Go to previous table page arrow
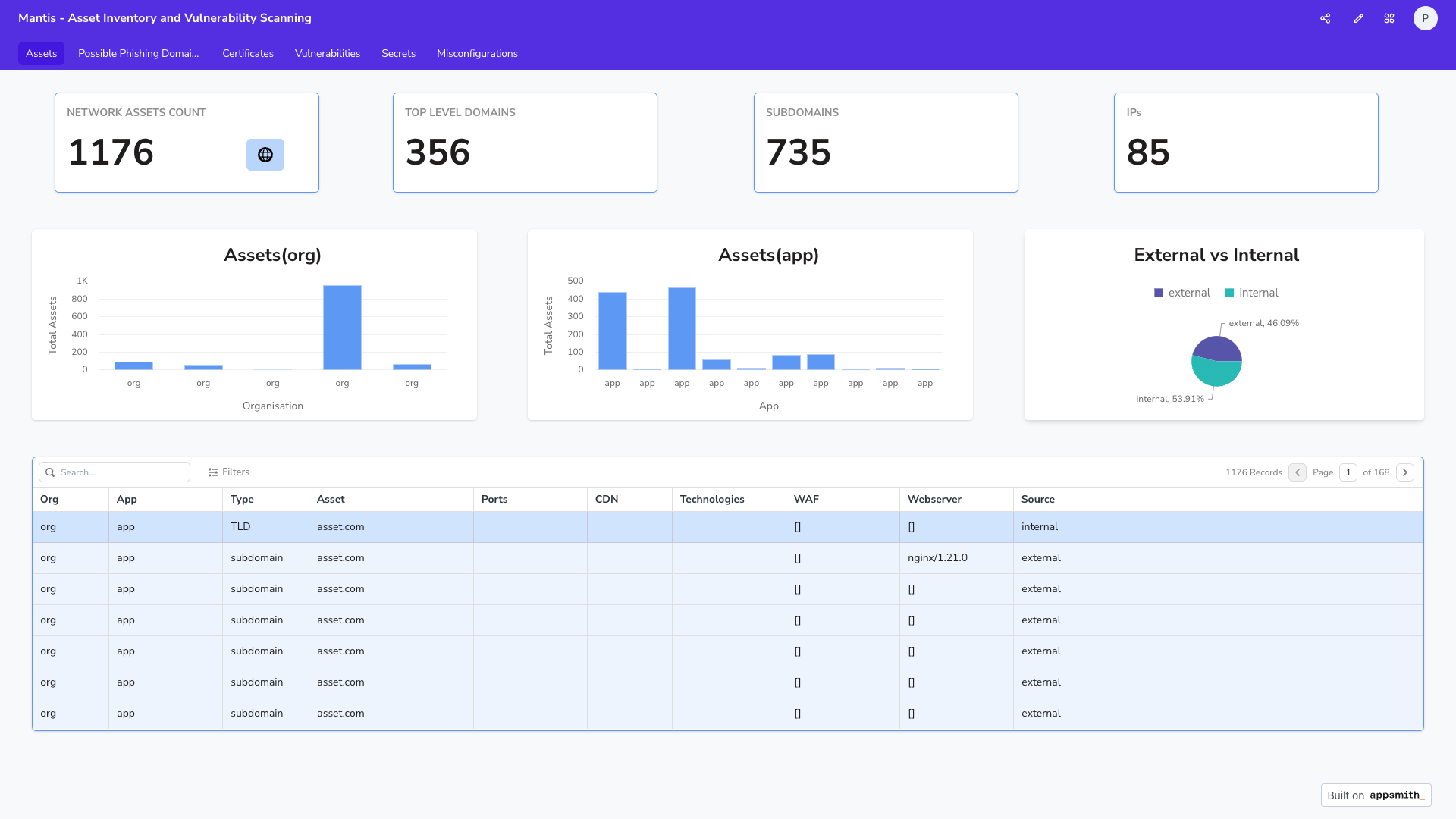1456x819 pixels. [x=1298, y=472]
